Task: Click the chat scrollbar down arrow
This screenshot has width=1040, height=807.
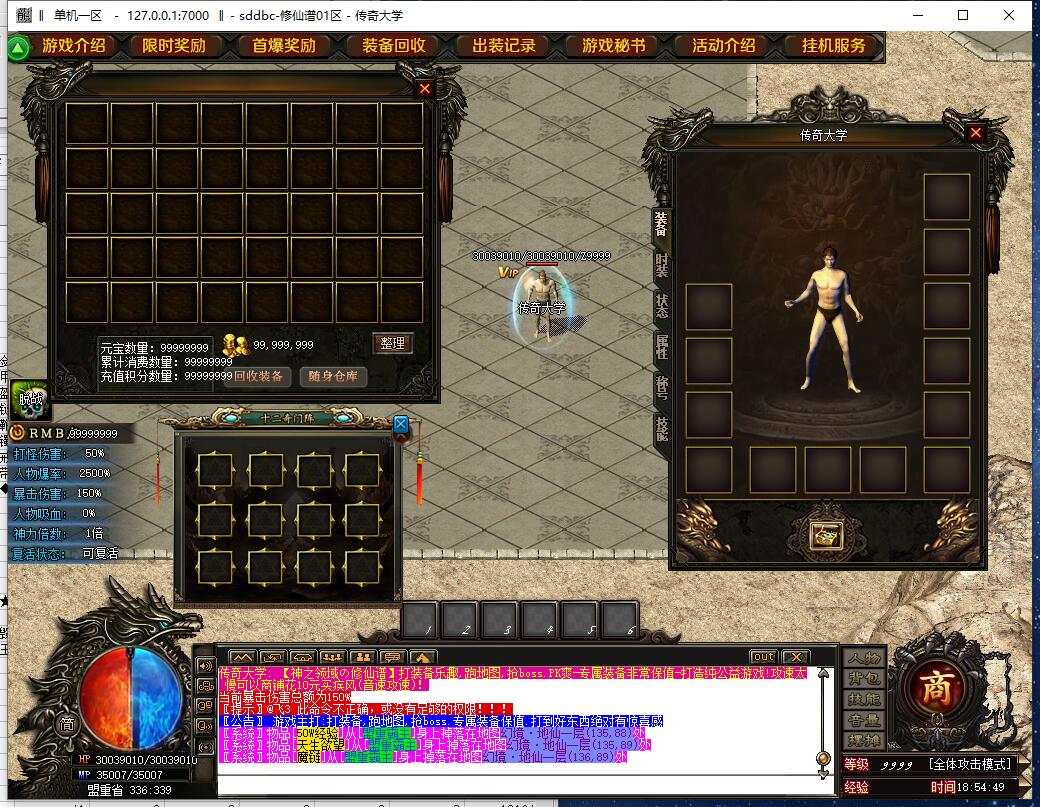Action: pyautogui.click(x=824, y=774)
